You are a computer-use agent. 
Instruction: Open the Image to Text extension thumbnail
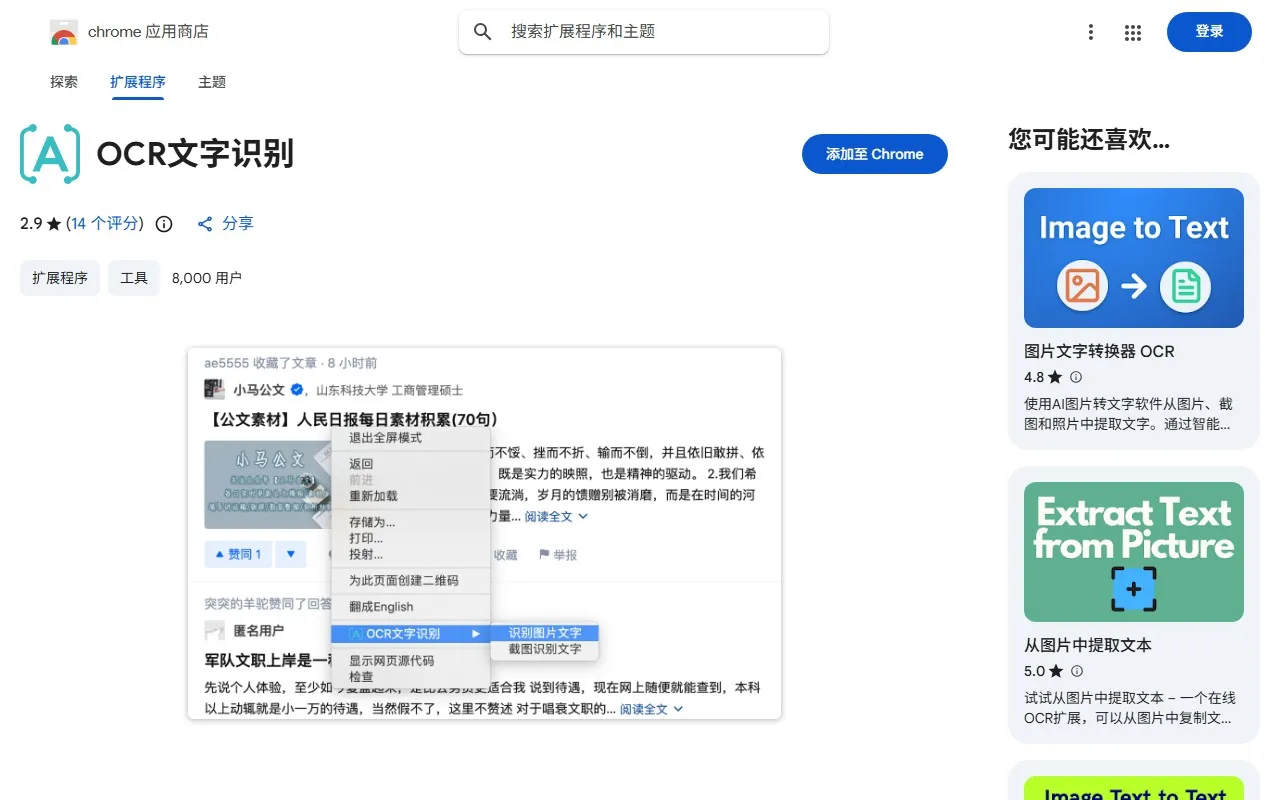(x=1134, y=258)
